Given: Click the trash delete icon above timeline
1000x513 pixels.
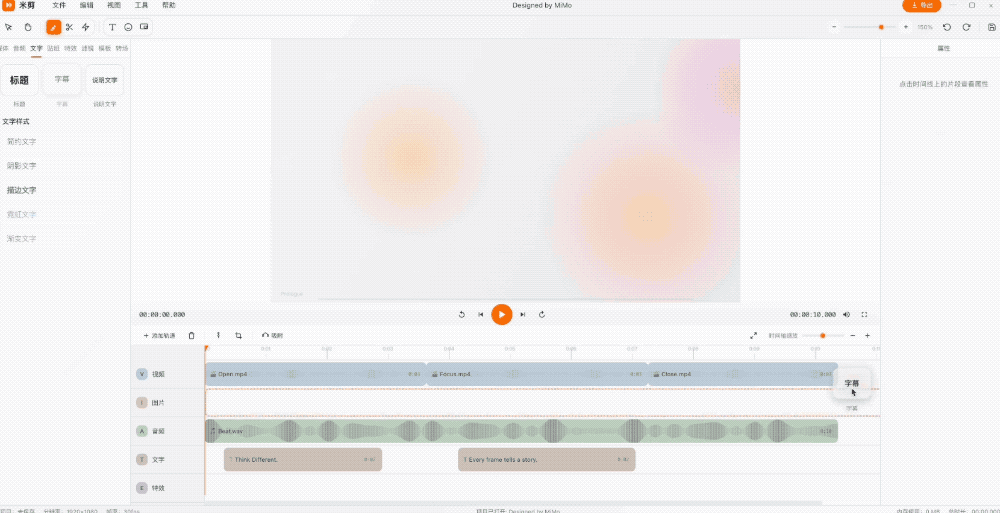Looking at the screenshot, I should (191, 336).
